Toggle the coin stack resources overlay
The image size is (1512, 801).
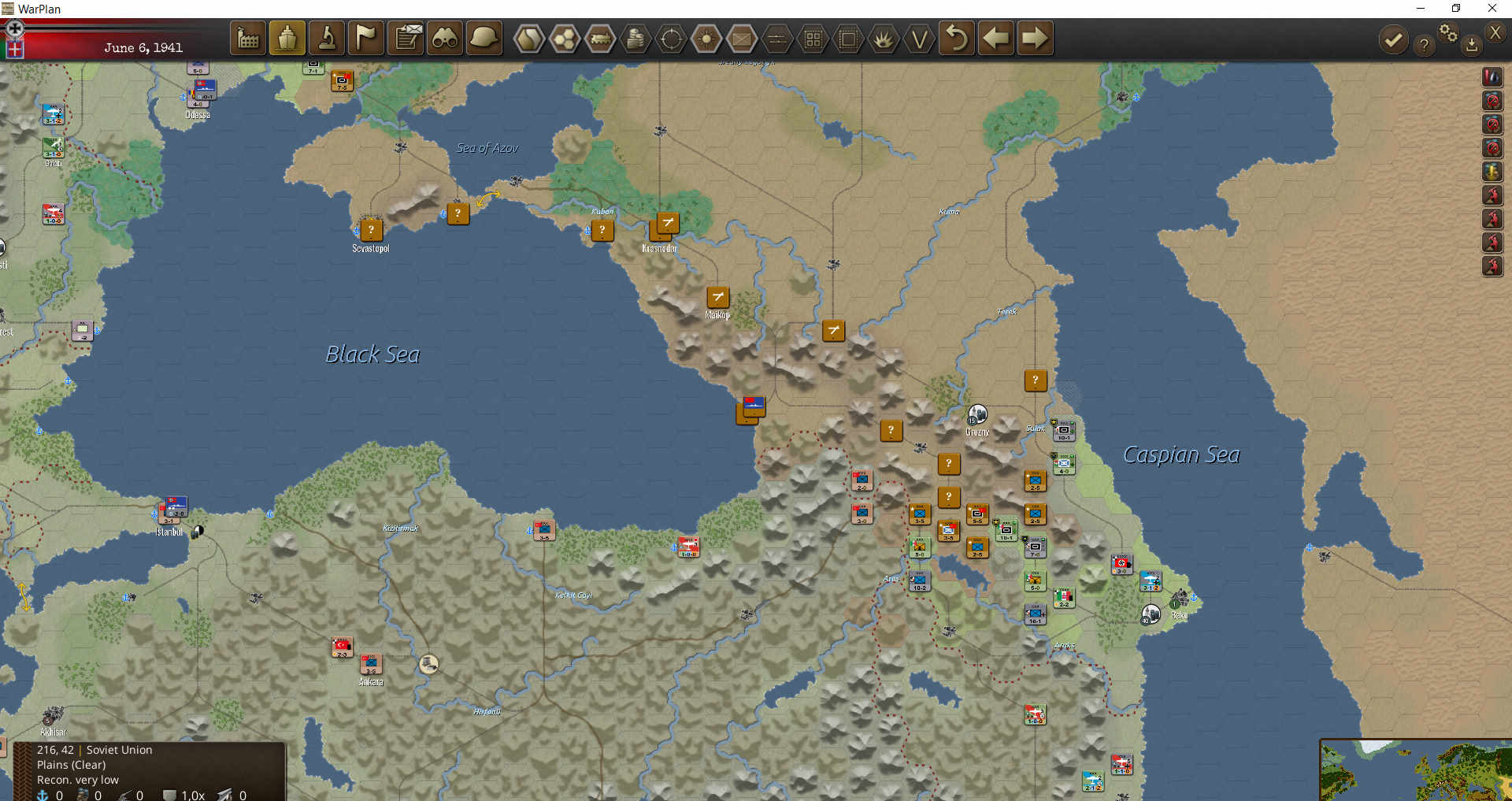tap(636, 39)
